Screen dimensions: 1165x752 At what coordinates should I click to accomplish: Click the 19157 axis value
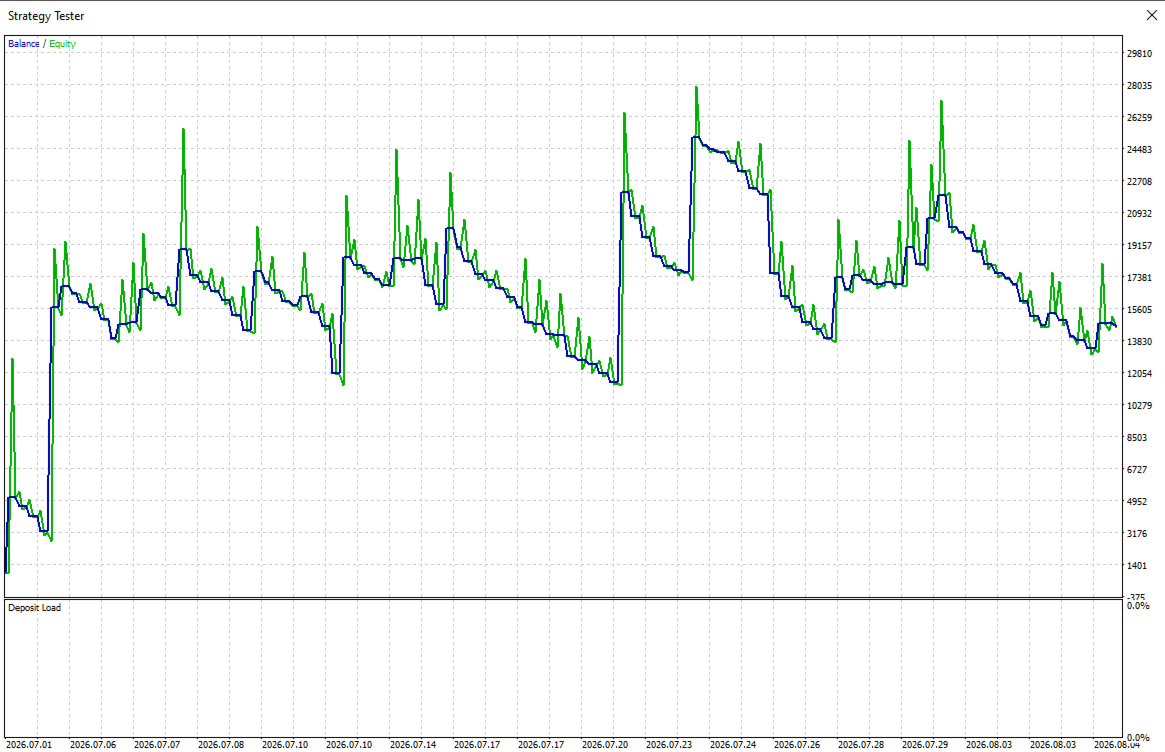point(1139,245)
